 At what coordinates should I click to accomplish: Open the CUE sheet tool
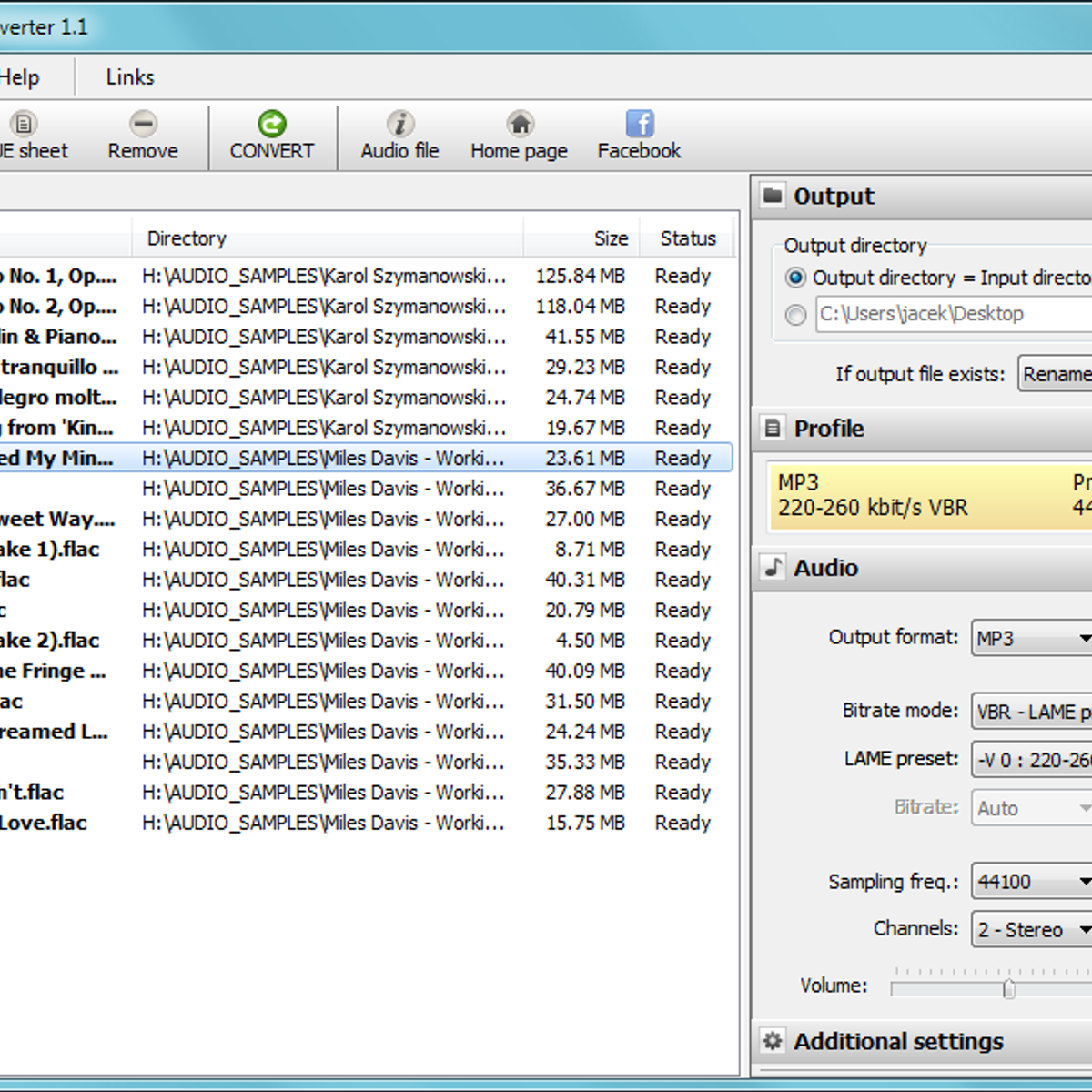click(x=24, y=124)
